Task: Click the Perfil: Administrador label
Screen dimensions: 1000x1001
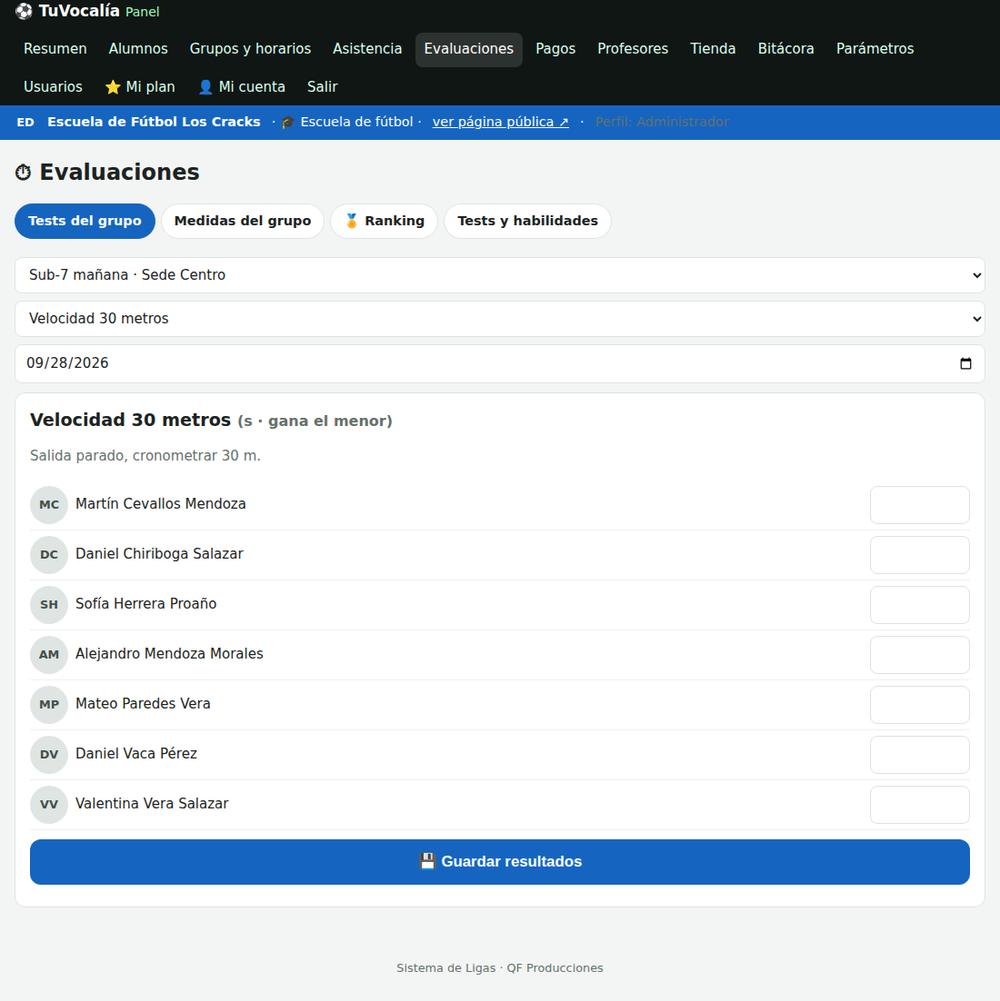Action: point(662,122)
